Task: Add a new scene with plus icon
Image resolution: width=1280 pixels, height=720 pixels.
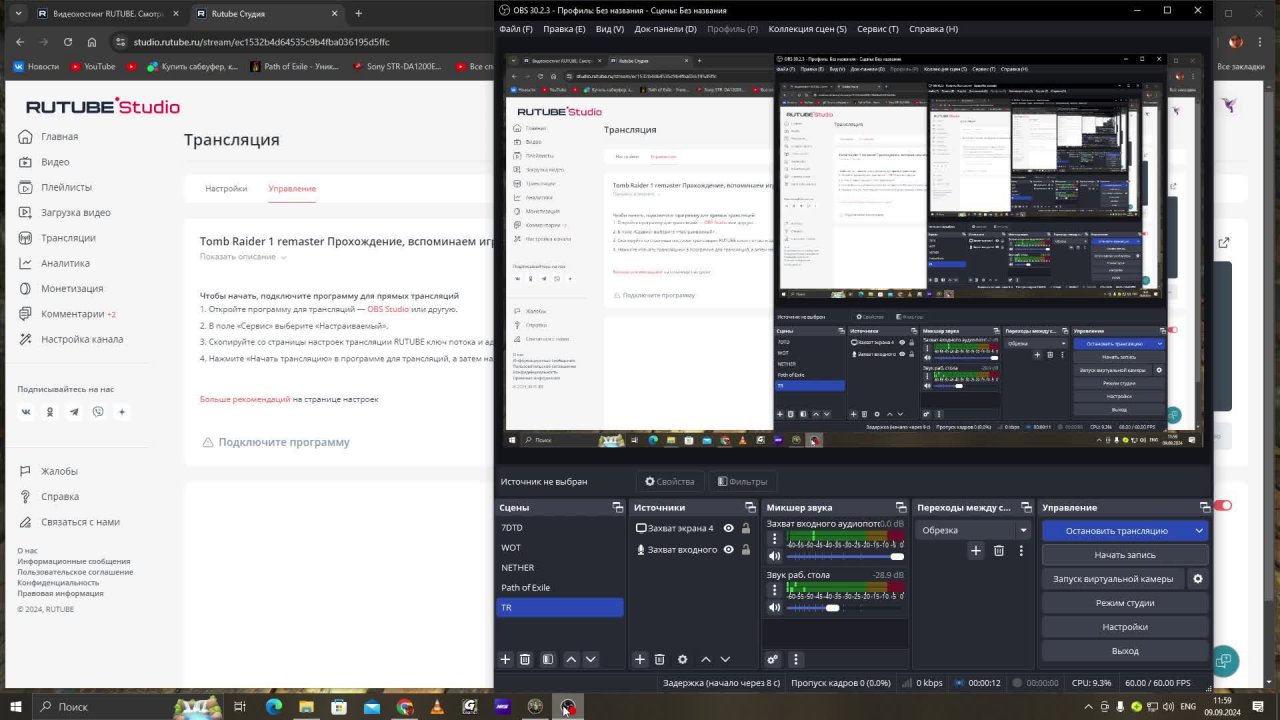Action: pos(505,659)
